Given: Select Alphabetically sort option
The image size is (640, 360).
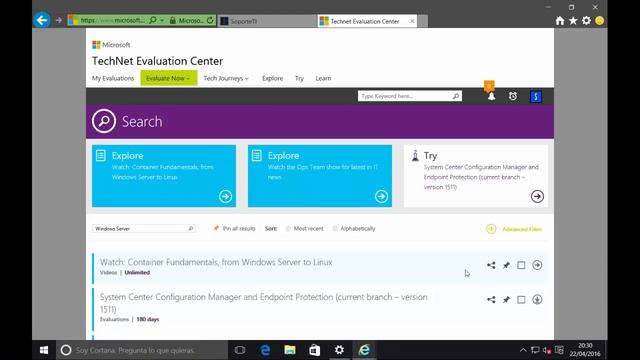Looking at the screenshot, I should [x=335, y=229].
